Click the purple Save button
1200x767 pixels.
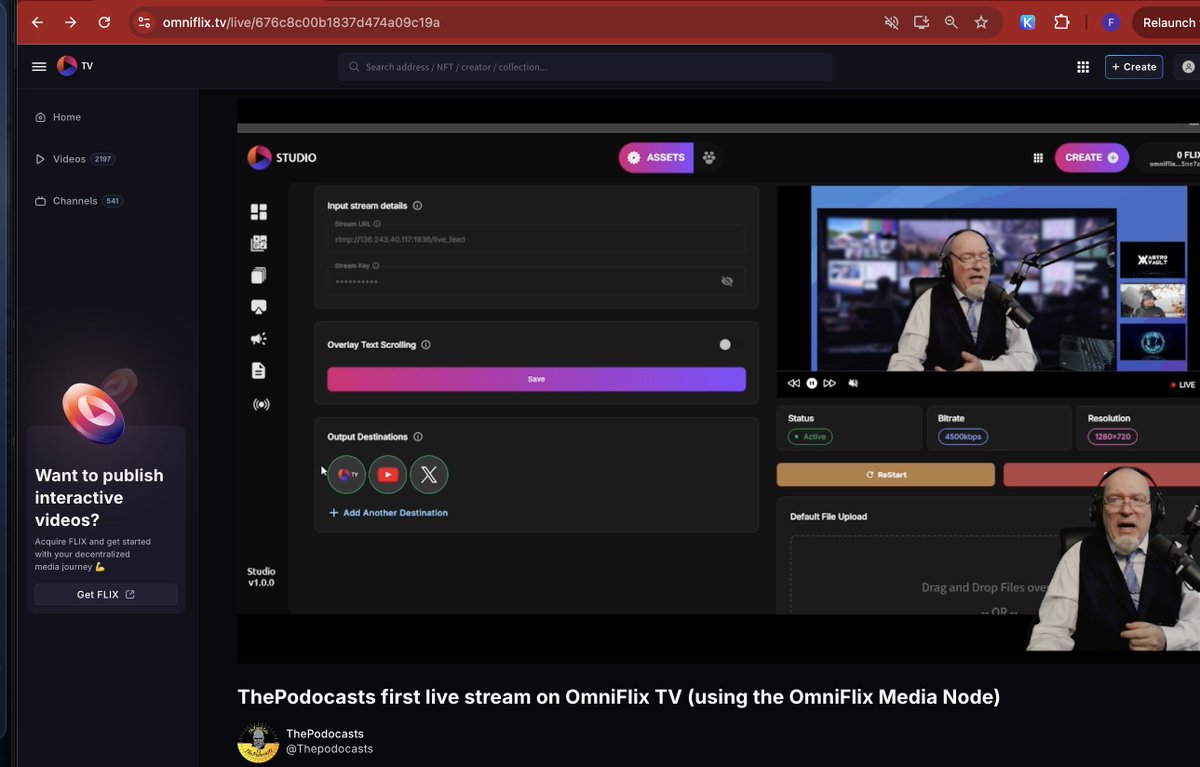pyautogui.click(x=536, y=379)
